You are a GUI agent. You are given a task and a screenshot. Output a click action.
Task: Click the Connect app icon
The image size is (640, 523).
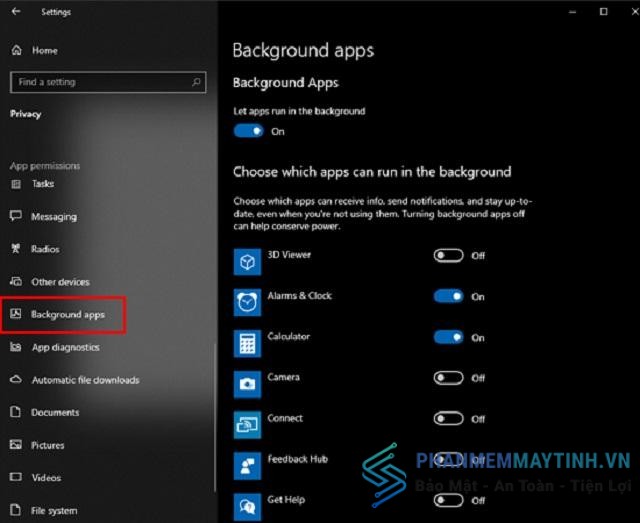247,425
